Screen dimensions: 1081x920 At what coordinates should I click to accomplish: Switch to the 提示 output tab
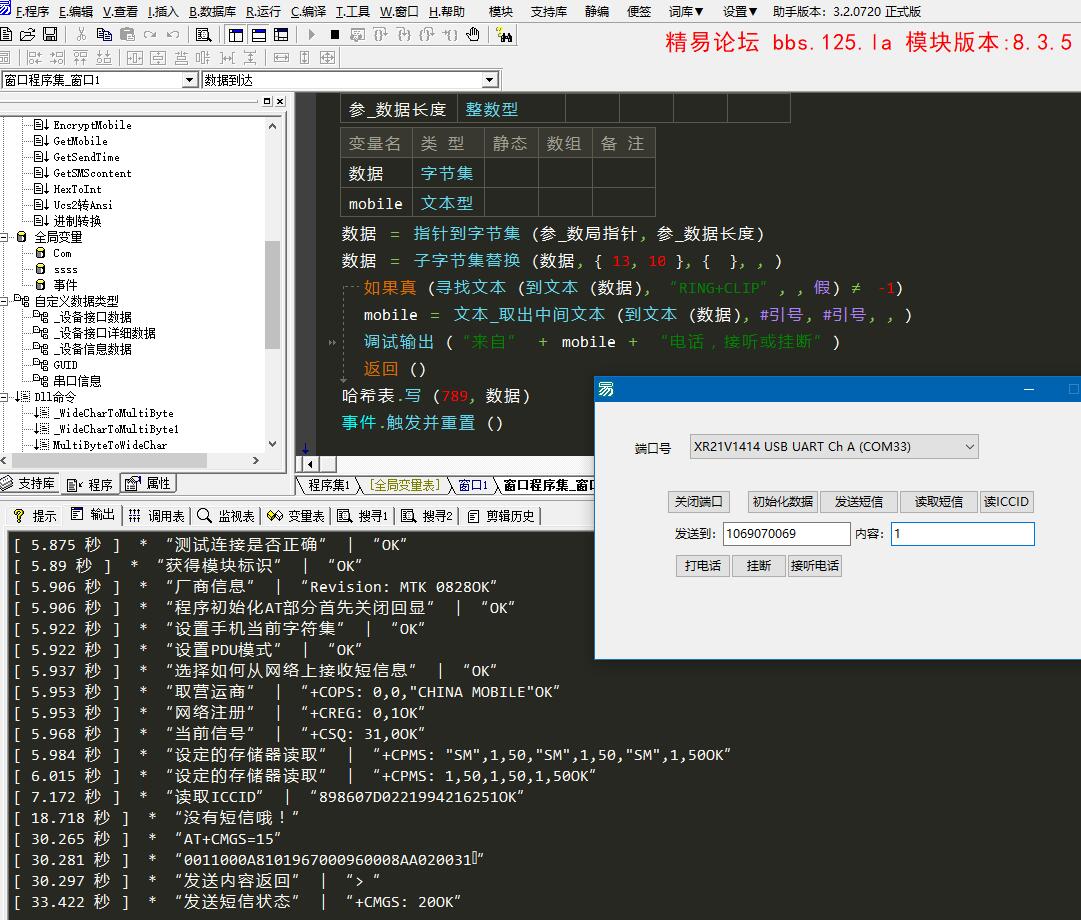coord(34,516)
